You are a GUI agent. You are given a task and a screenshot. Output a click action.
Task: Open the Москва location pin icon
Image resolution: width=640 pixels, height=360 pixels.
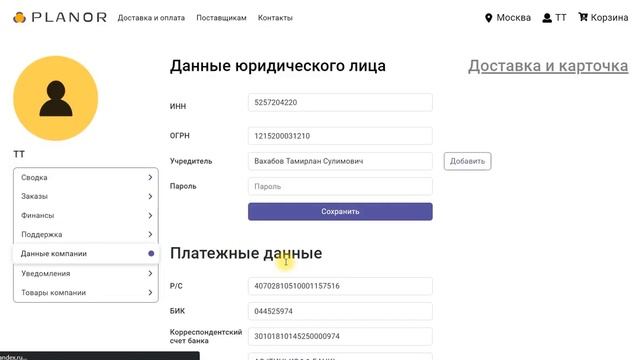(488, 18)
